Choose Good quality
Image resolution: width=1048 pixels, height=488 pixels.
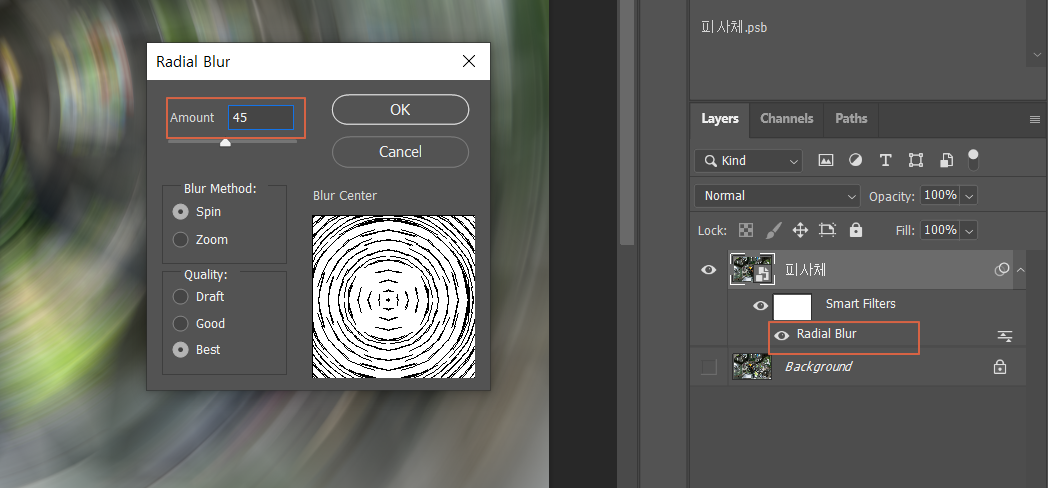click(x=180, y=324)
